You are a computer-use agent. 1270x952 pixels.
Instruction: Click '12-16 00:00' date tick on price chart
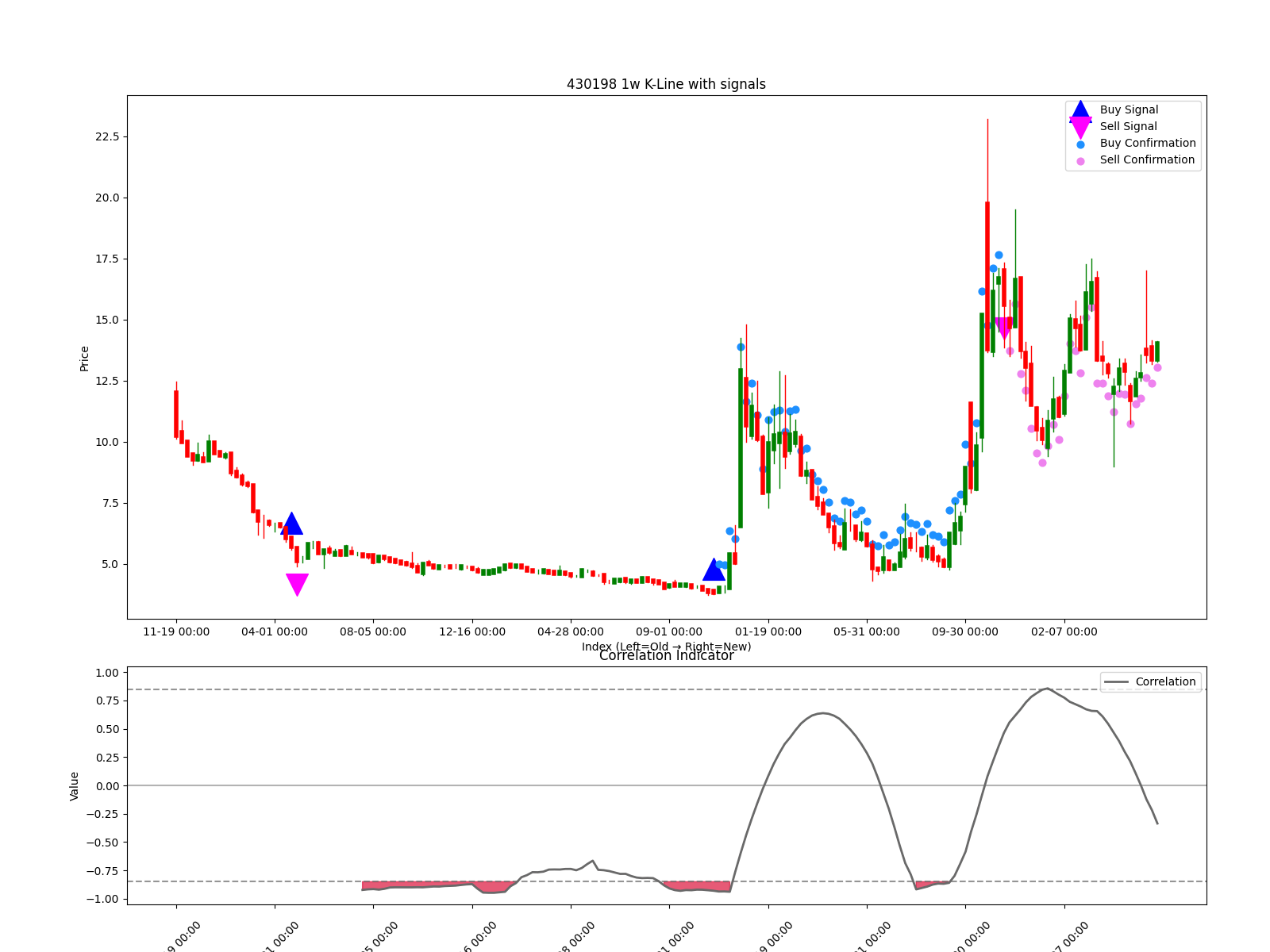click(x=472, y=632)
